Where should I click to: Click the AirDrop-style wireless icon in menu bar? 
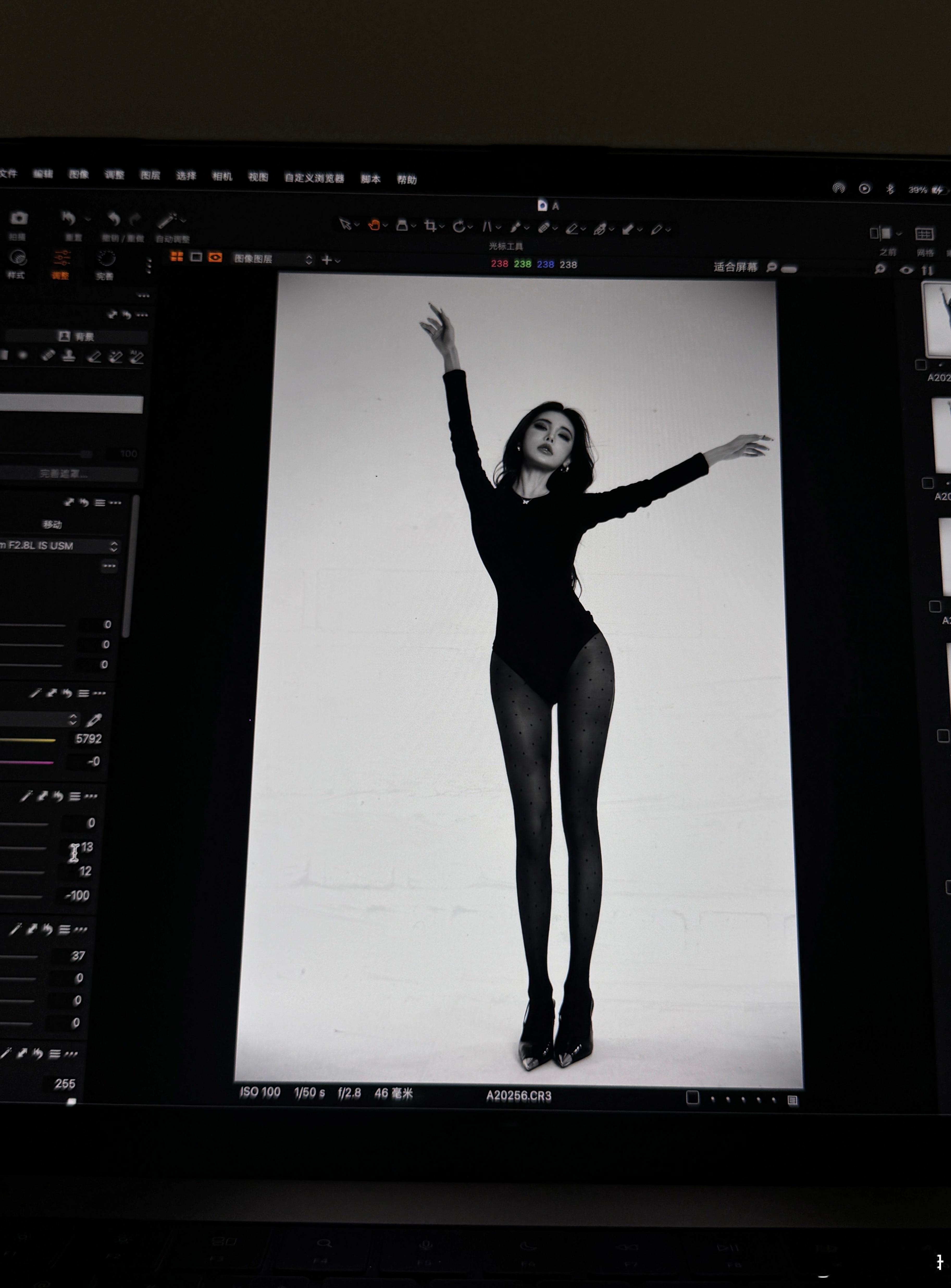tap(839, 188)
